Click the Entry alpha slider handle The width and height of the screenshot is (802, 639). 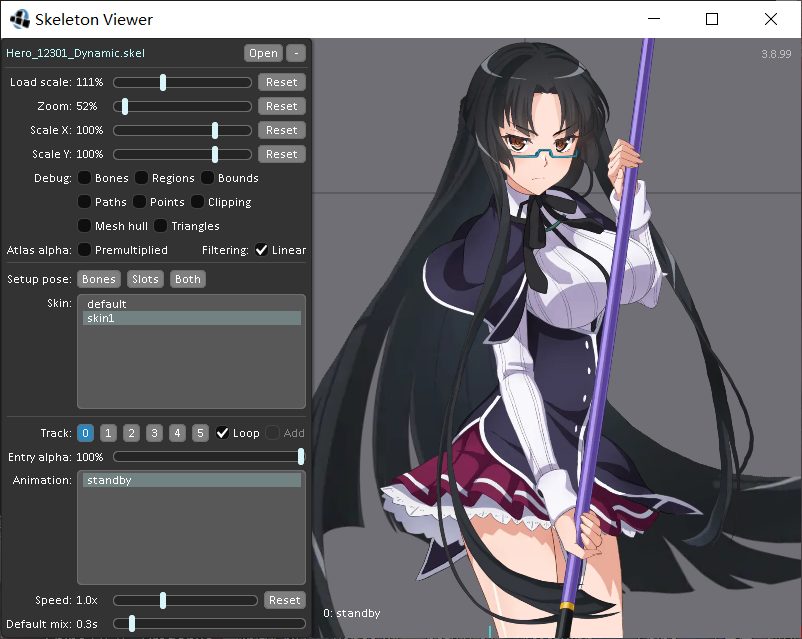(301, 456)
